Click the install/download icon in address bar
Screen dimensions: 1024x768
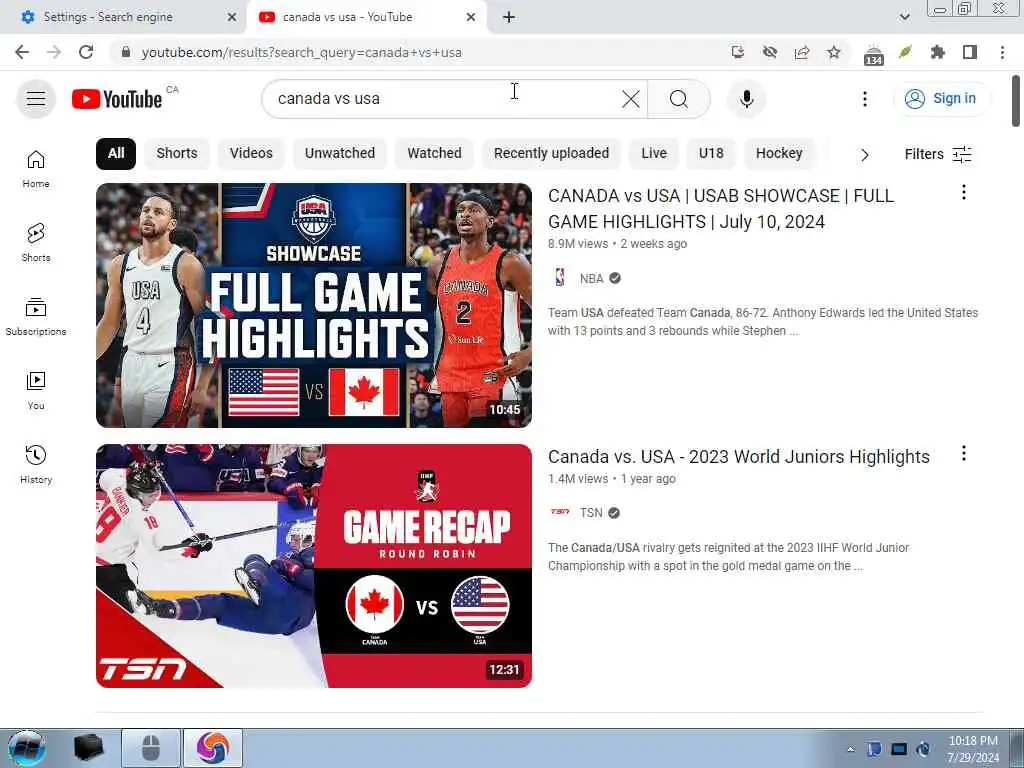tap(738, 52)
